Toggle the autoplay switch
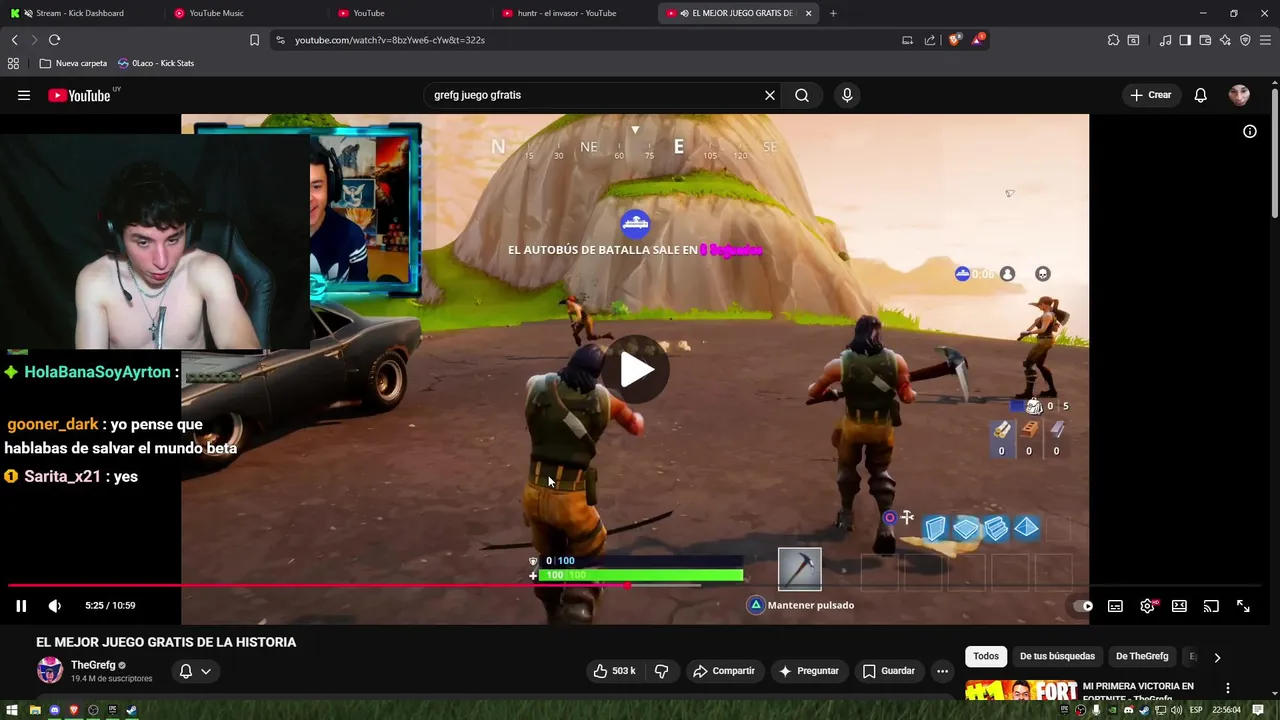 (x=1083, y=605)
